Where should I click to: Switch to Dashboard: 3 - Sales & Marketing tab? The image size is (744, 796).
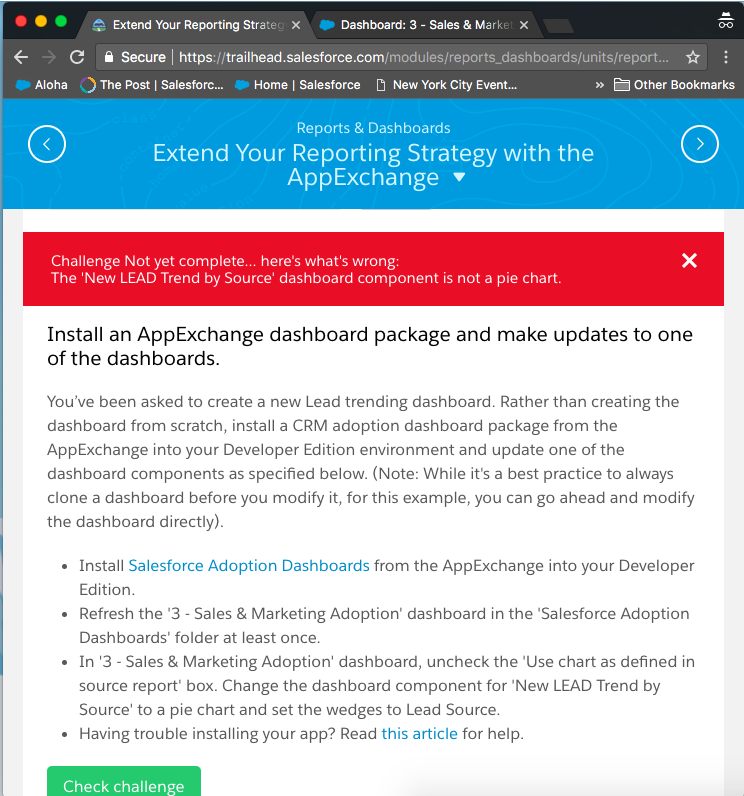click(x=426, y=25)
